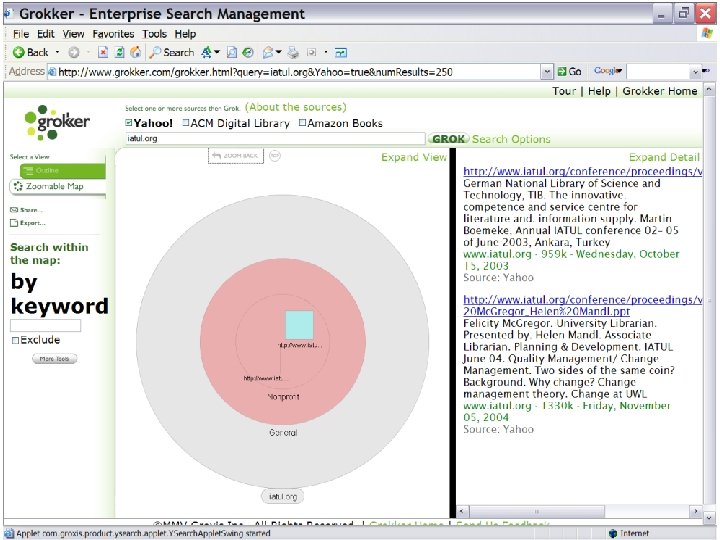Switch to the Outline view
Viewport: 720px width, 540px height.
pyautogui.click(x=62, y=170)
